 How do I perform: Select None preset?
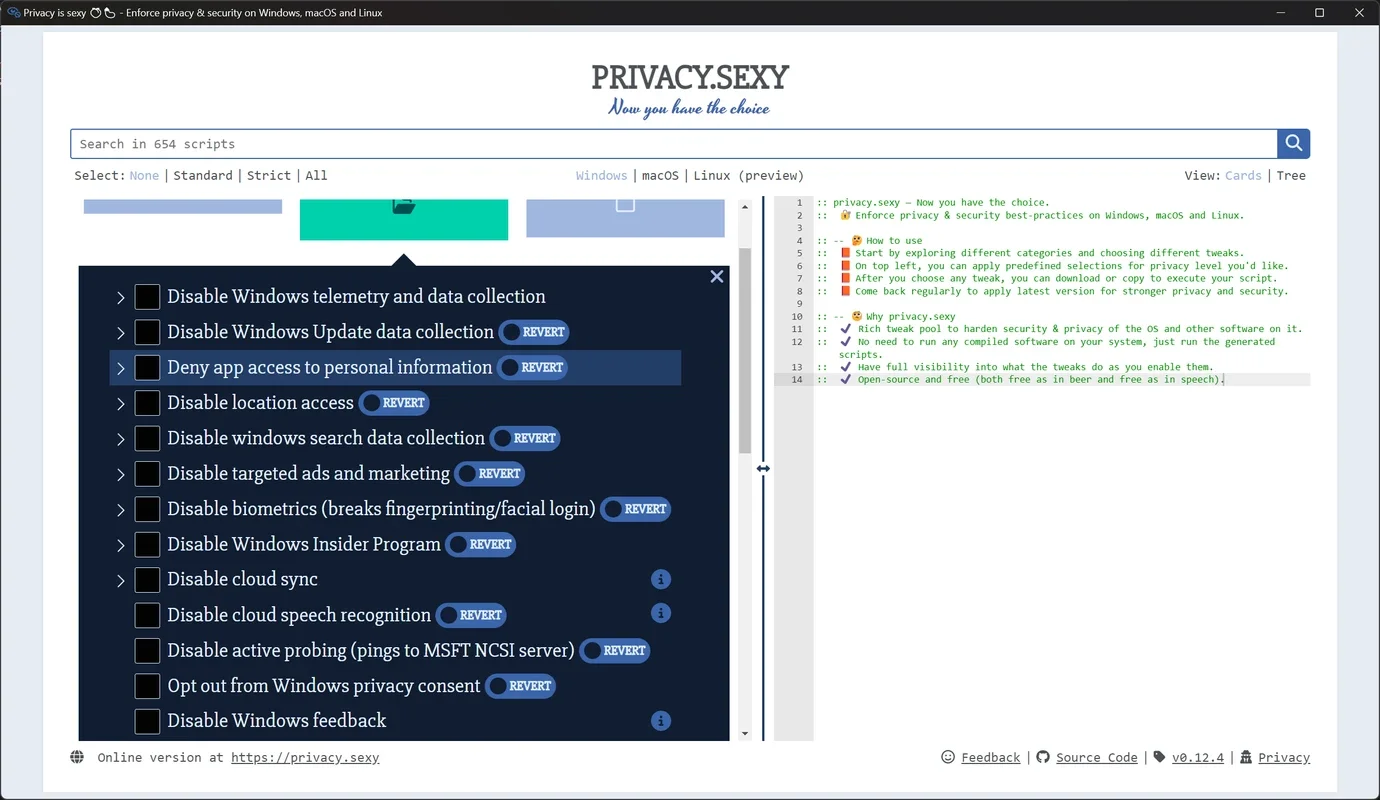[x=144, y=175]
